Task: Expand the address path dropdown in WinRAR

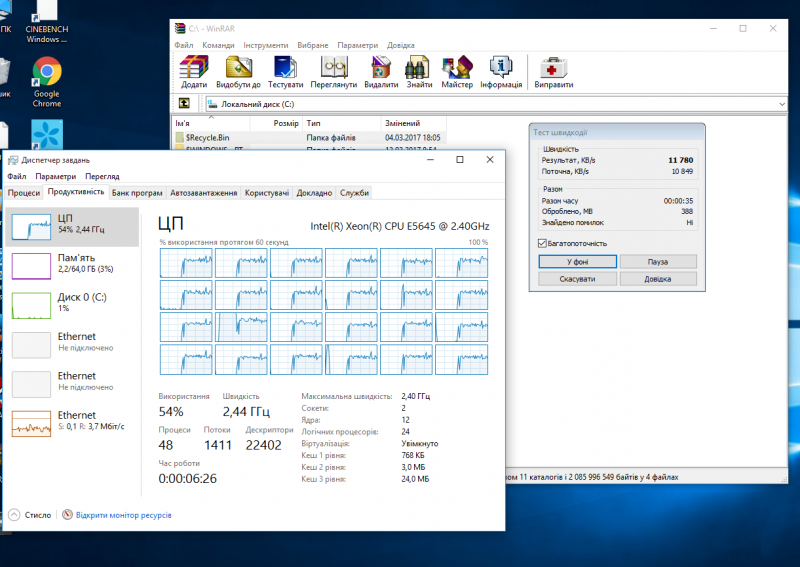Action: click(x=781, y=104)
